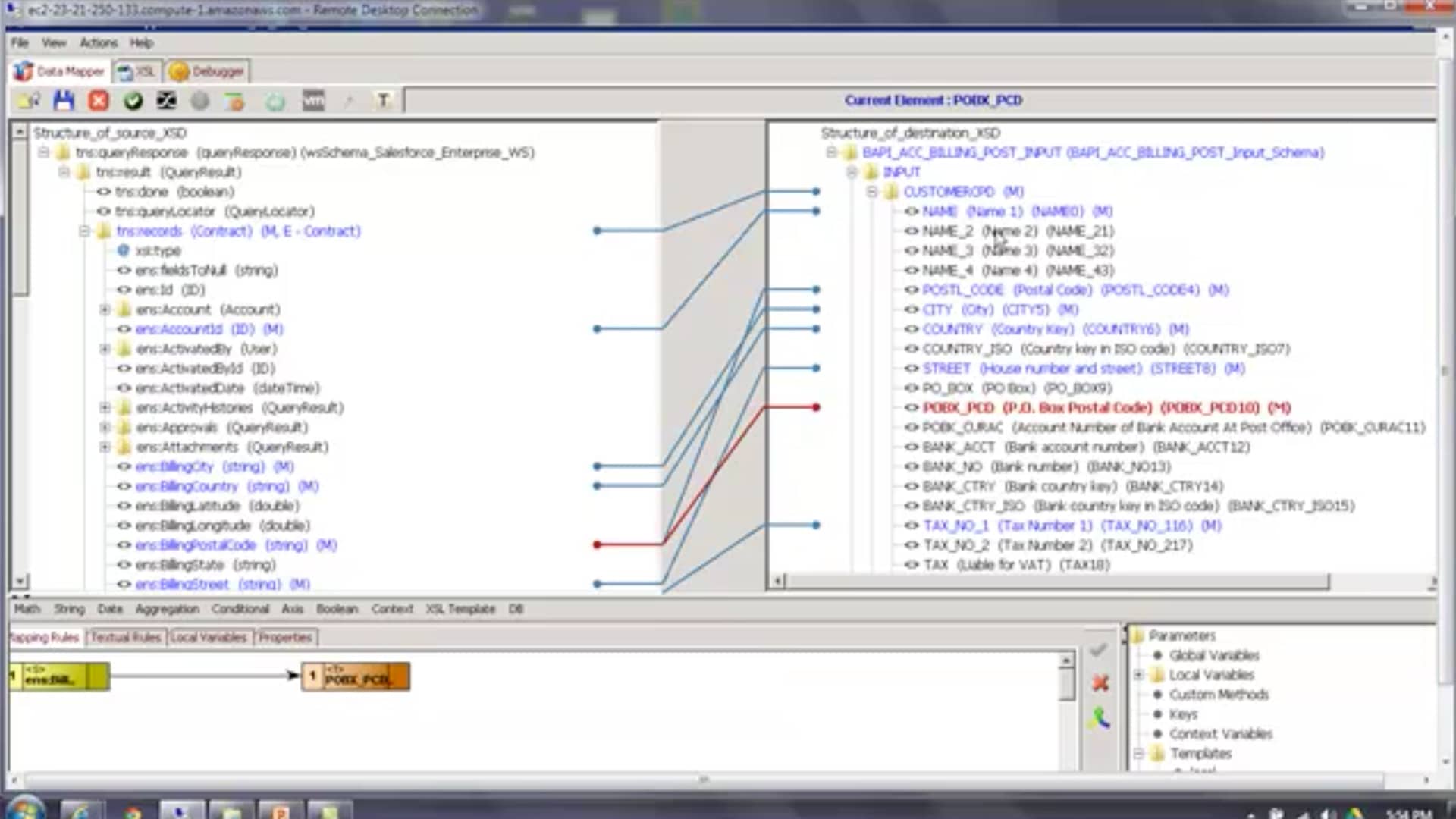Open the Textual Rules tab
The height and width of the screenshot is (819, 1456).
[x=126, y=637]
